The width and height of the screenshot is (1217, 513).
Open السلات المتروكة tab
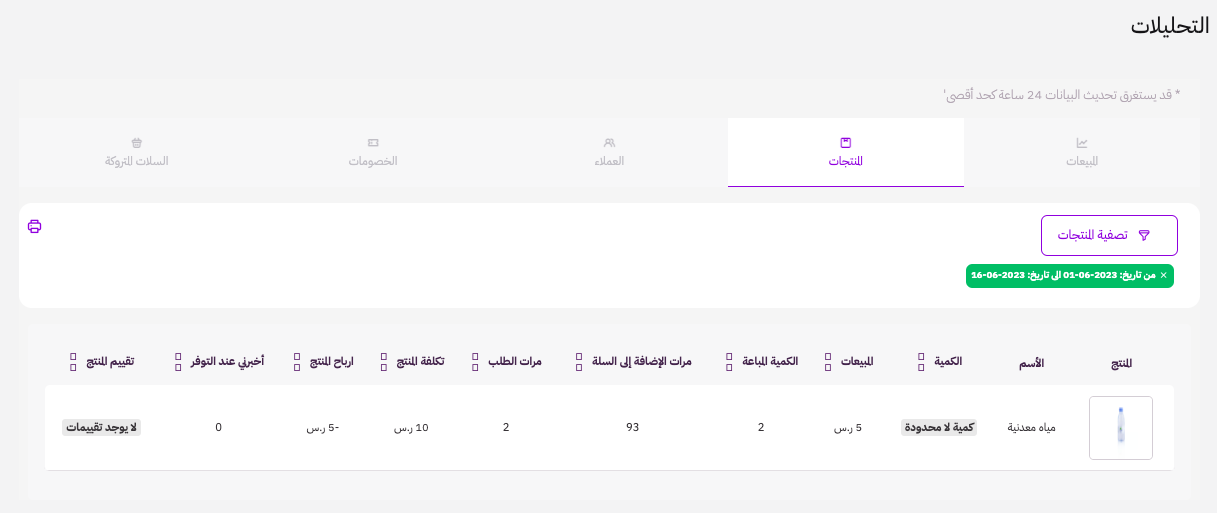(x=137, y=152)
